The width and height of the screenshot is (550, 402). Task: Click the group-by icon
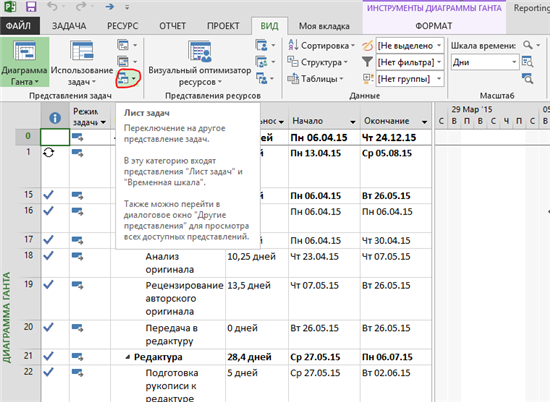pos(367,78)
